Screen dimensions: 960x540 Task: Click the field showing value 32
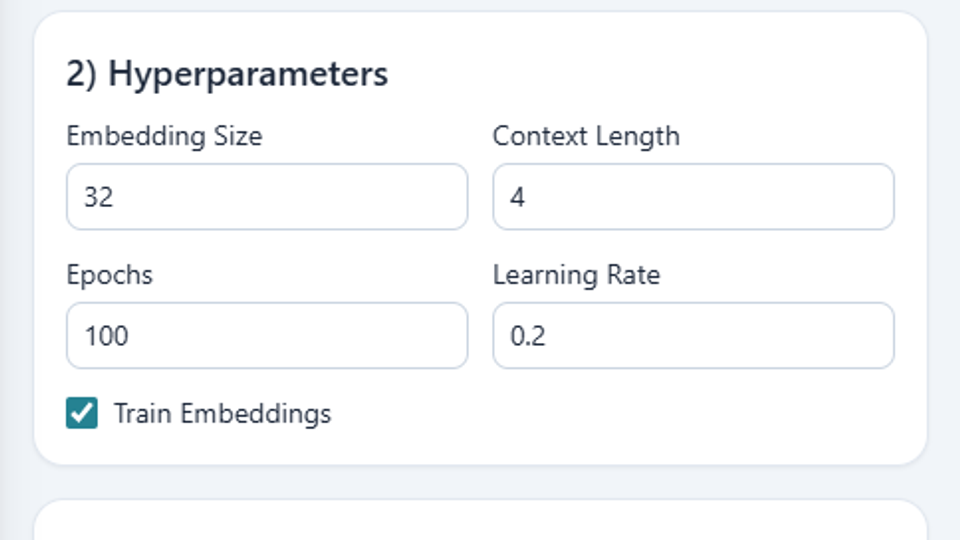(267, 197)
